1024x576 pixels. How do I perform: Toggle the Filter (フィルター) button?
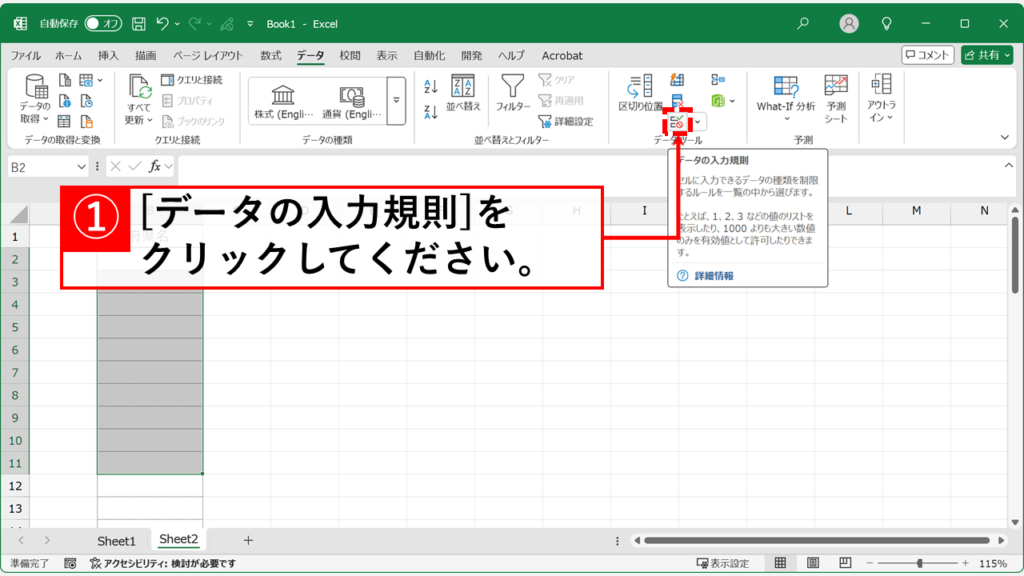point(513,93)
